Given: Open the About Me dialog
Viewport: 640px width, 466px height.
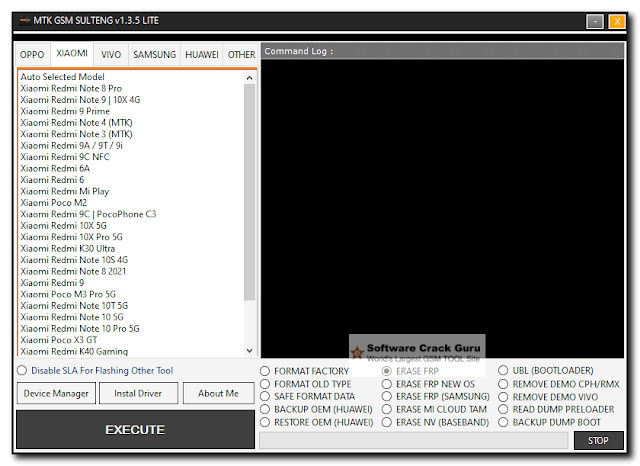Looking at the screenshot, I should (218, 393).
